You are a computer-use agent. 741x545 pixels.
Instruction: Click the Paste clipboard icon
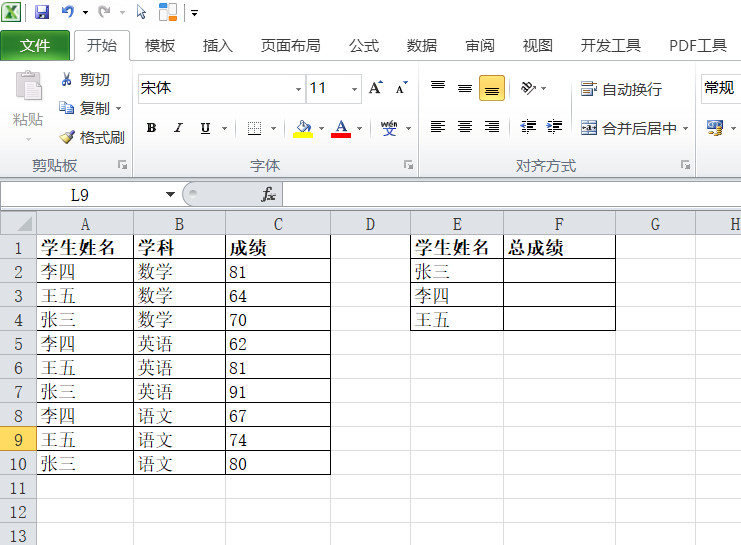click(x=28, y=86)
